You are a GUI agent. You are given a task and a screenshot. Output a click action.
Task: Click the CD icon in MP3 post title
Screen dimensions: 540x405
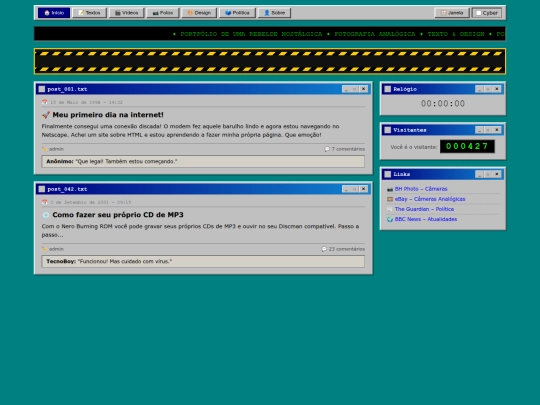46,215
